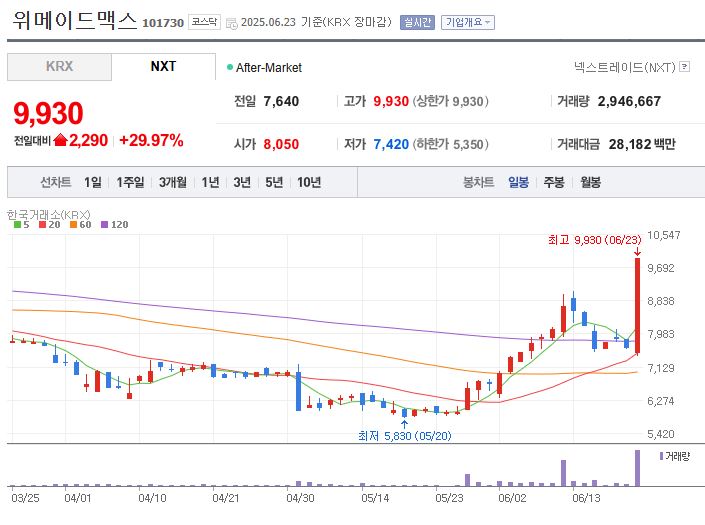The height and width of the screenshot is (525, 705).
Task: Click the 거래량 value 2,946,667
Action: tap(629, 101)
